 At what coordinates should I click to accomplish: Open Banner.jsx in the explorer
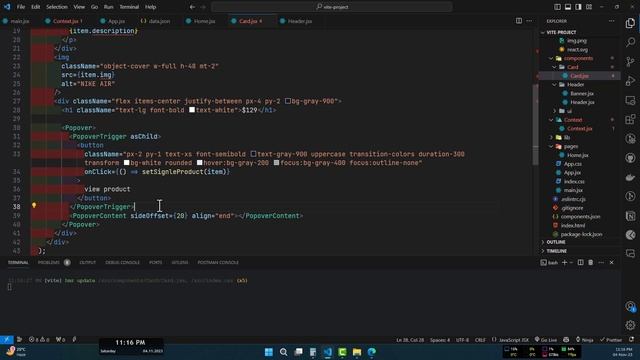click(582, 93)
